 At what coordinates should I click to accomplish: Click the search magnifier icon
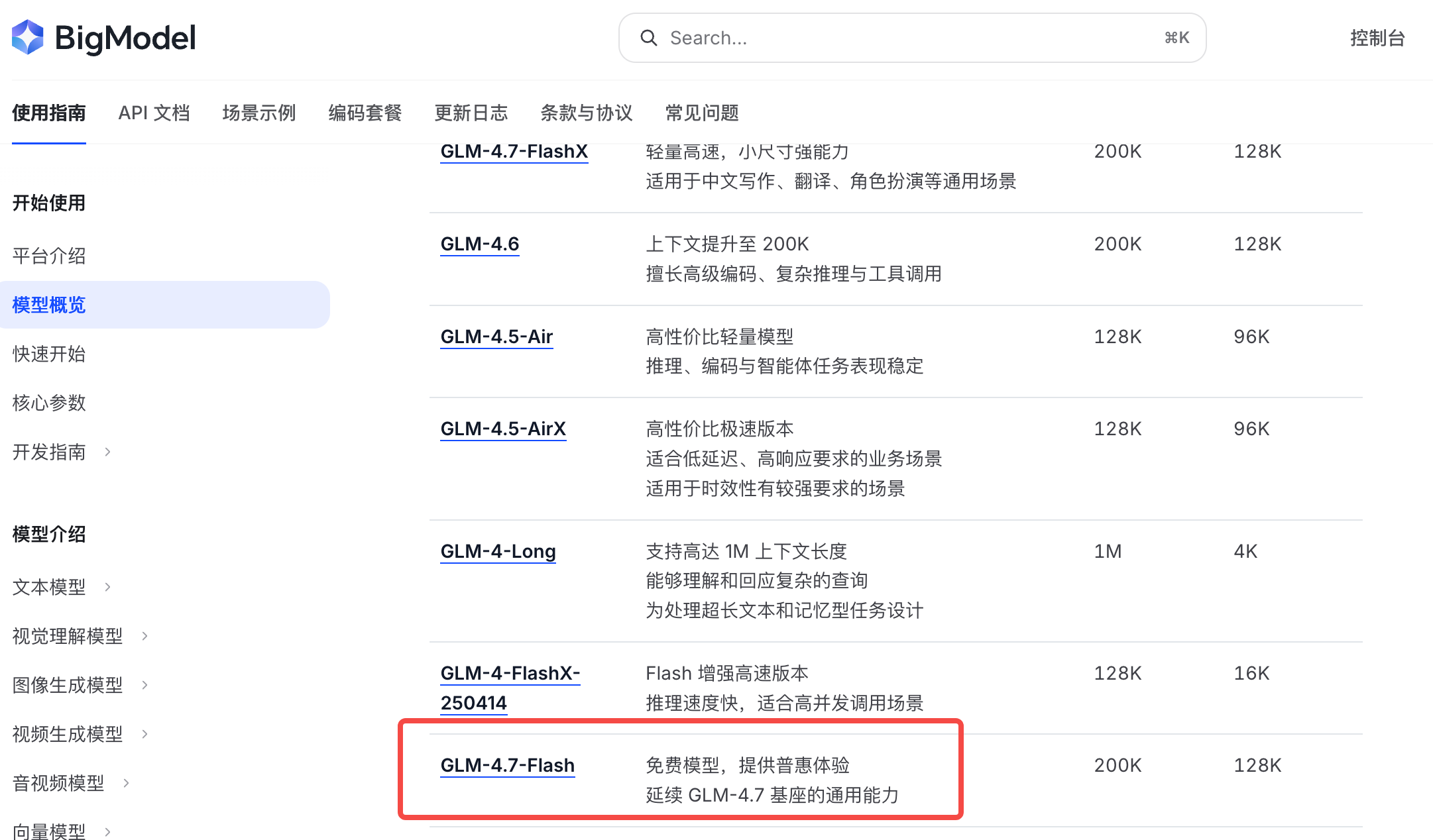click(649, 38)
